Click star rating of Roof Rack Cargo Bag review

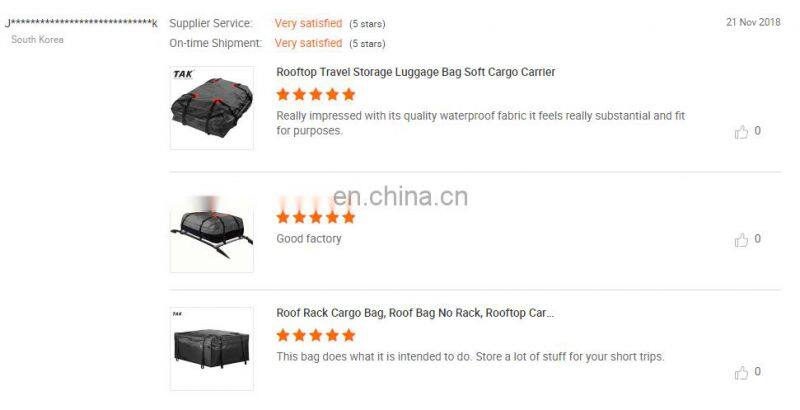[x=316, y=335]
